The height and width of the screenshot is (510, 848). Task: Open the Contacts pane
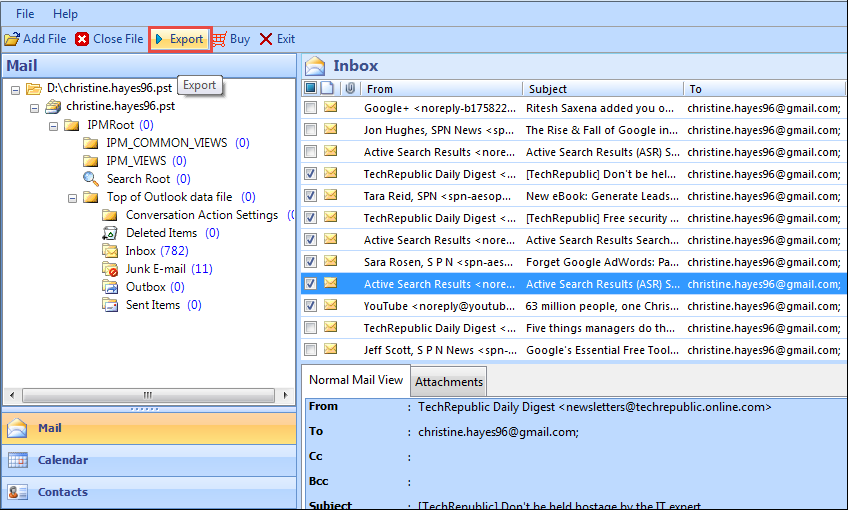pos(62,492)
